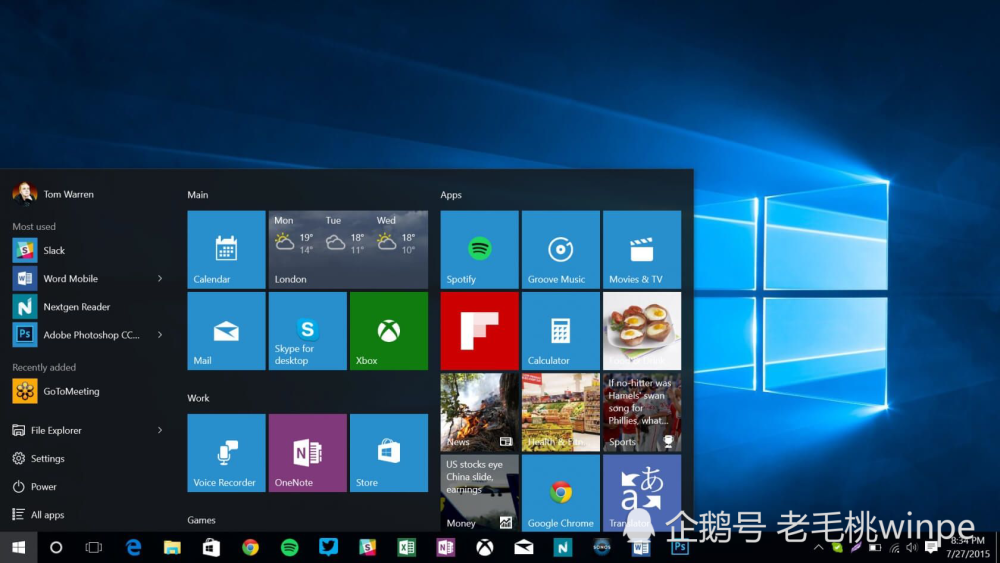1000x563 pixels.
Task: Open the Sports live tile
Action: (642, 413)
